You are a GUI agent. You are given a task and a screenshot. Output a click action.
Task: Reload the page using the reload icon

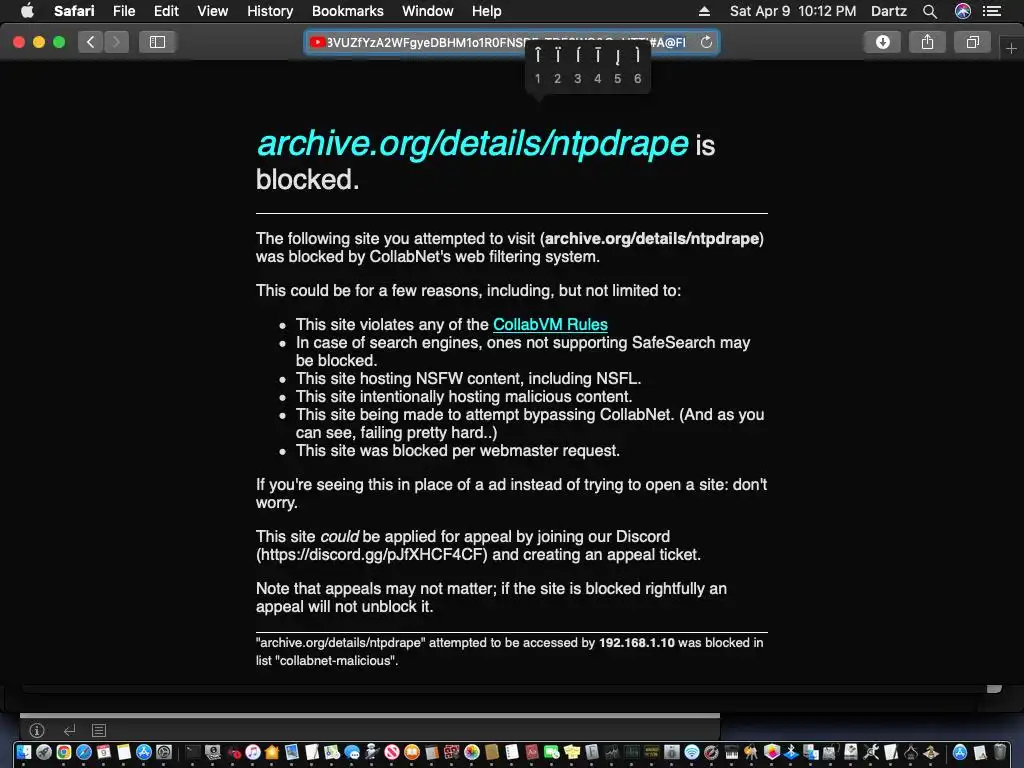(706, 42)
